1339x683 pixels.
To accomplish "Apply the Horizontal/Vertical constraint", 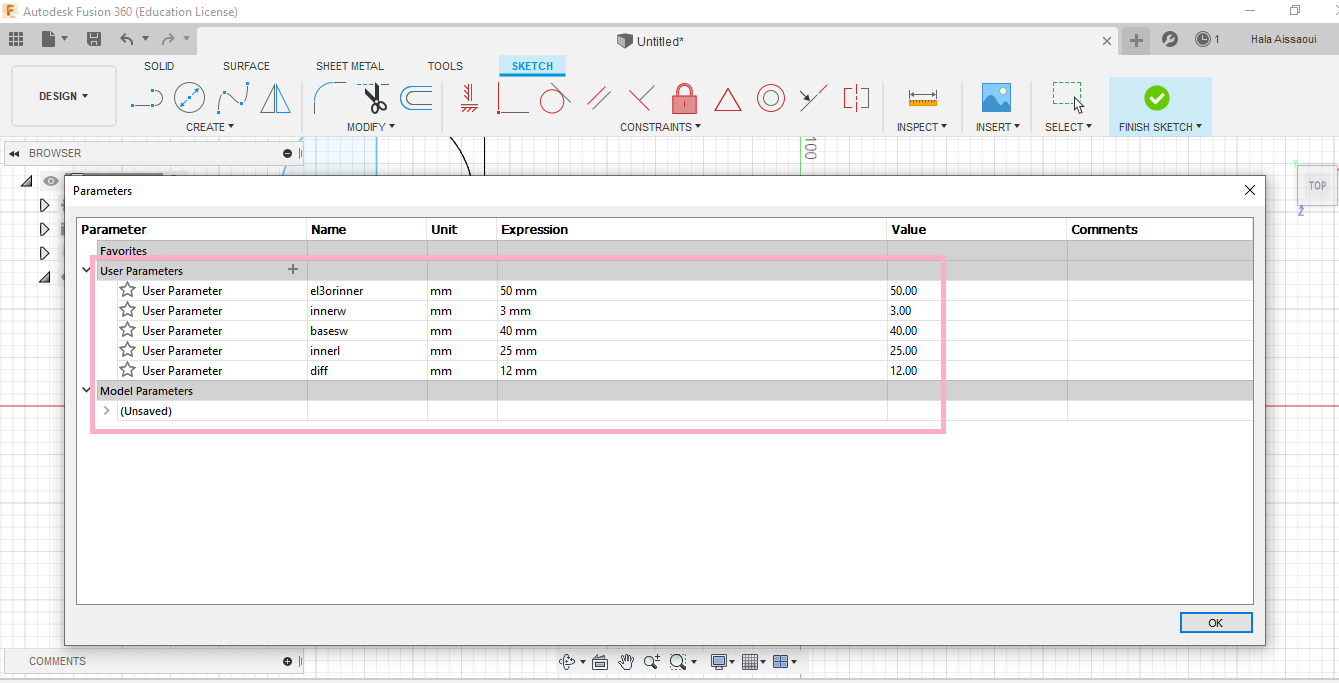I will pos(469,98).
